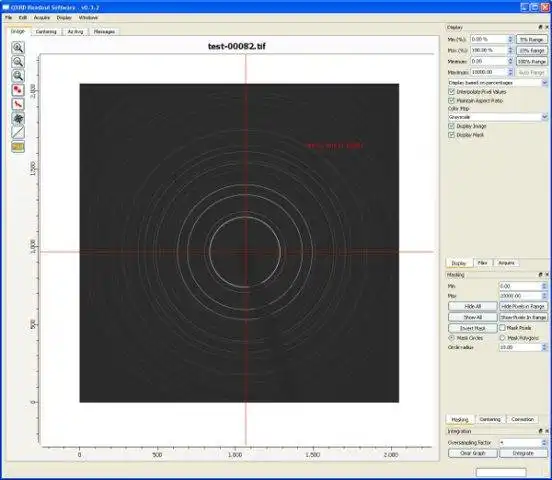Close the Masking dock panel
The image size is (552, 480).
tap(547, 274)
